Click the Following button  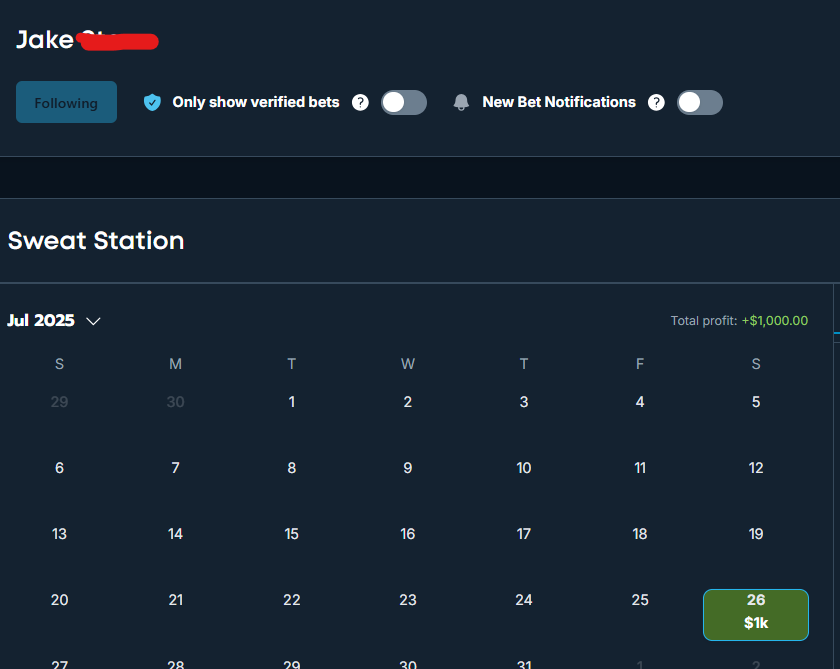click(x=66, y=102)
